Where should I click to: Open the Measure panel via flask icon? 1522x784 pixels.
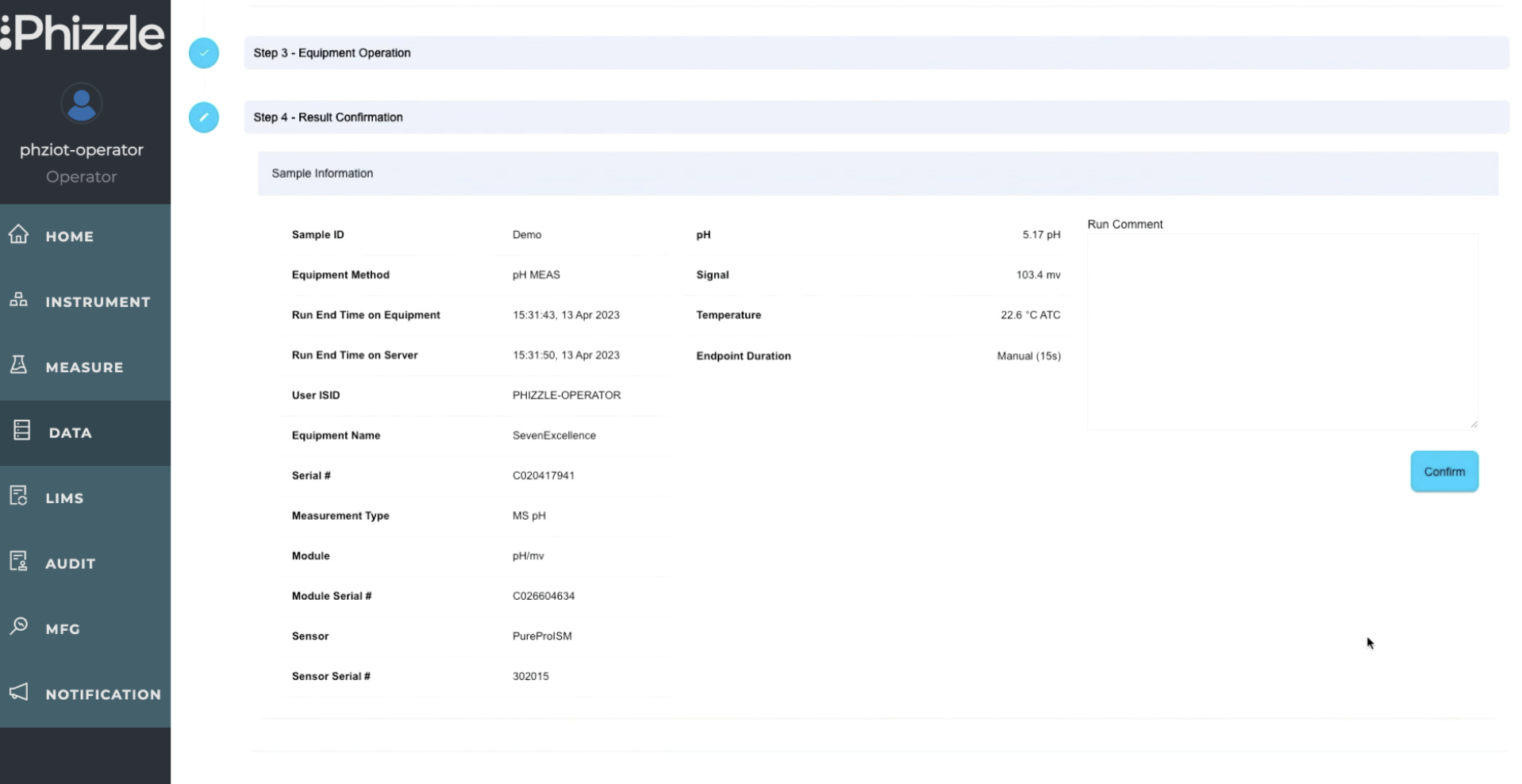(x=19, y=366)
